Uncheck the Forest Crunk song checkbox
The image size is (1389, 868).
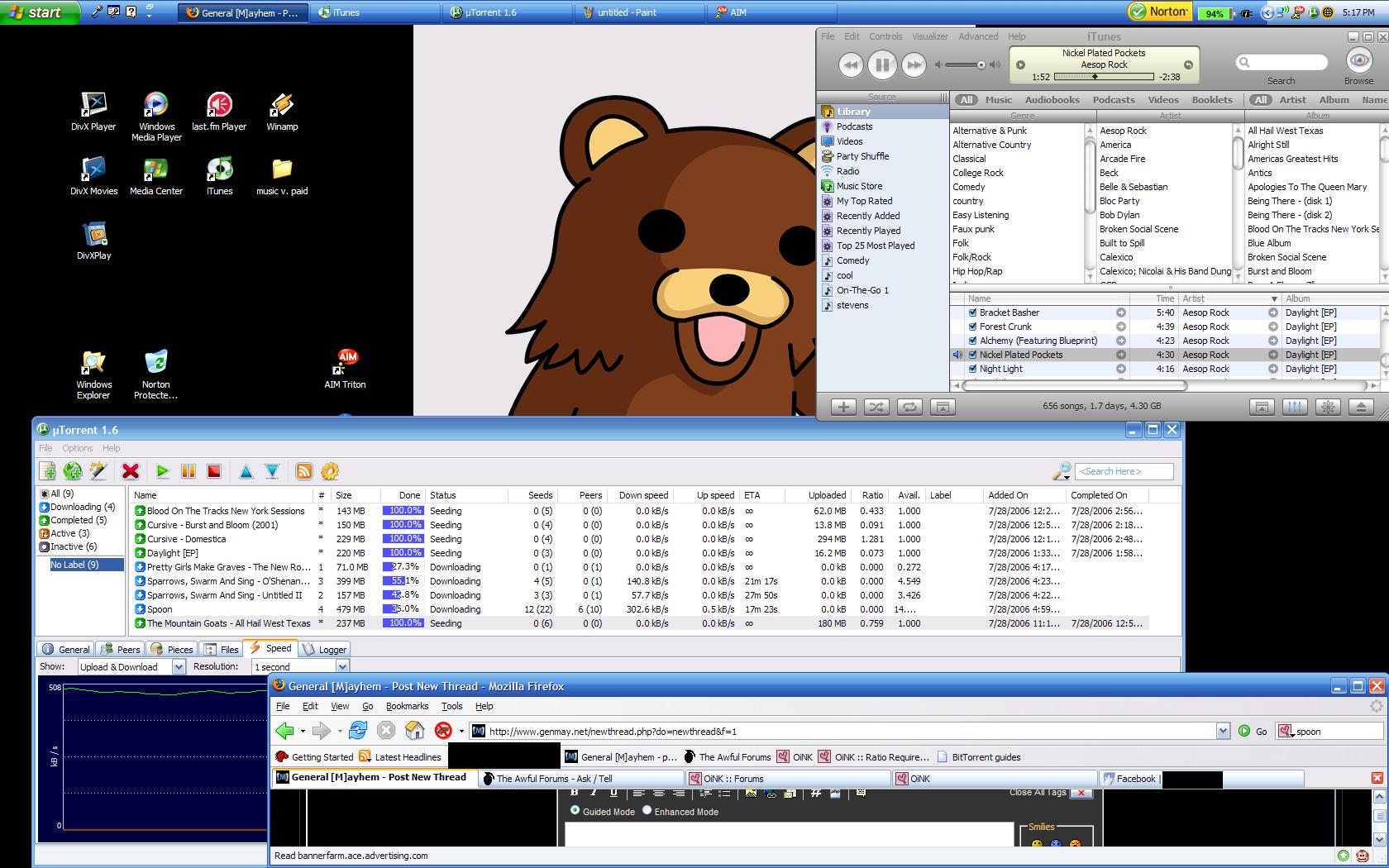pyautogui.click(x=973, y=327)
